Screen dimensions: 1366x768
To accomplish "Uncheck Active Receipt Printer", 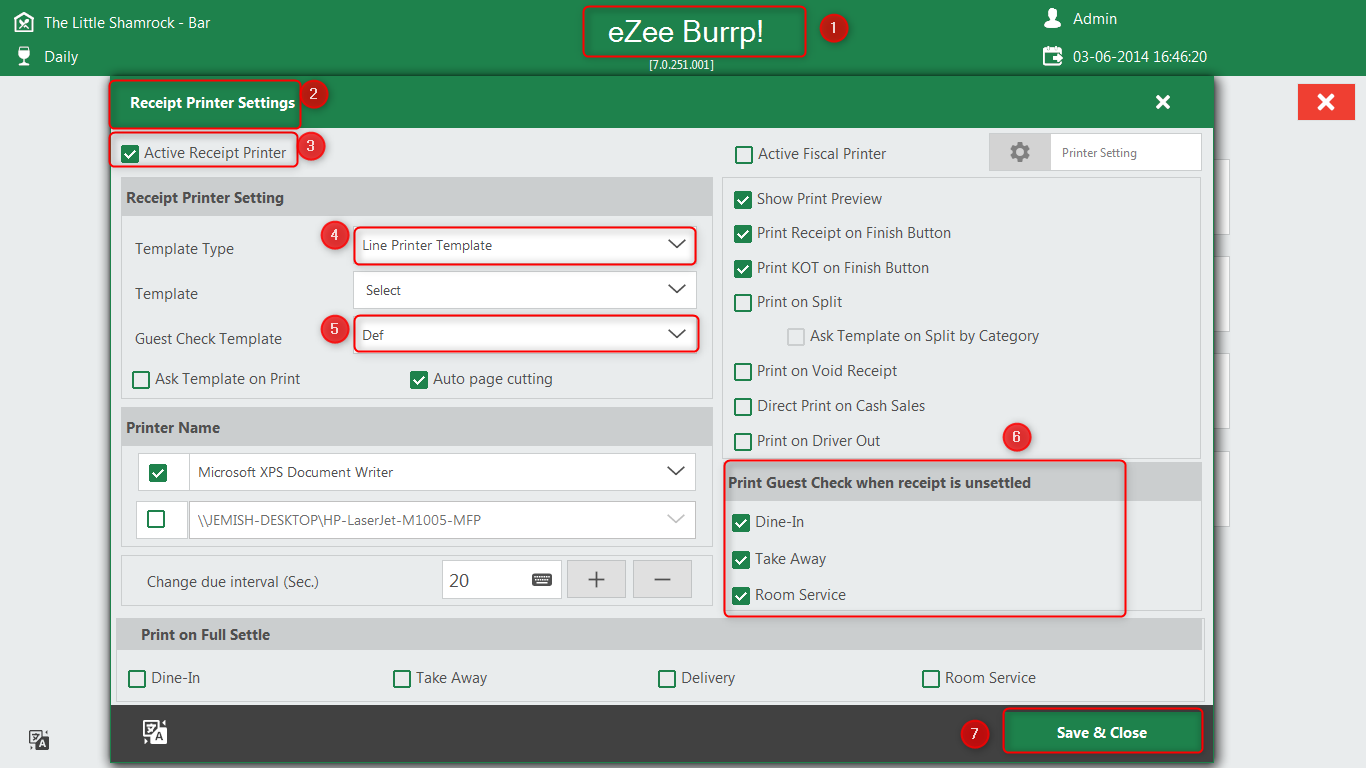I will (130, 154).
